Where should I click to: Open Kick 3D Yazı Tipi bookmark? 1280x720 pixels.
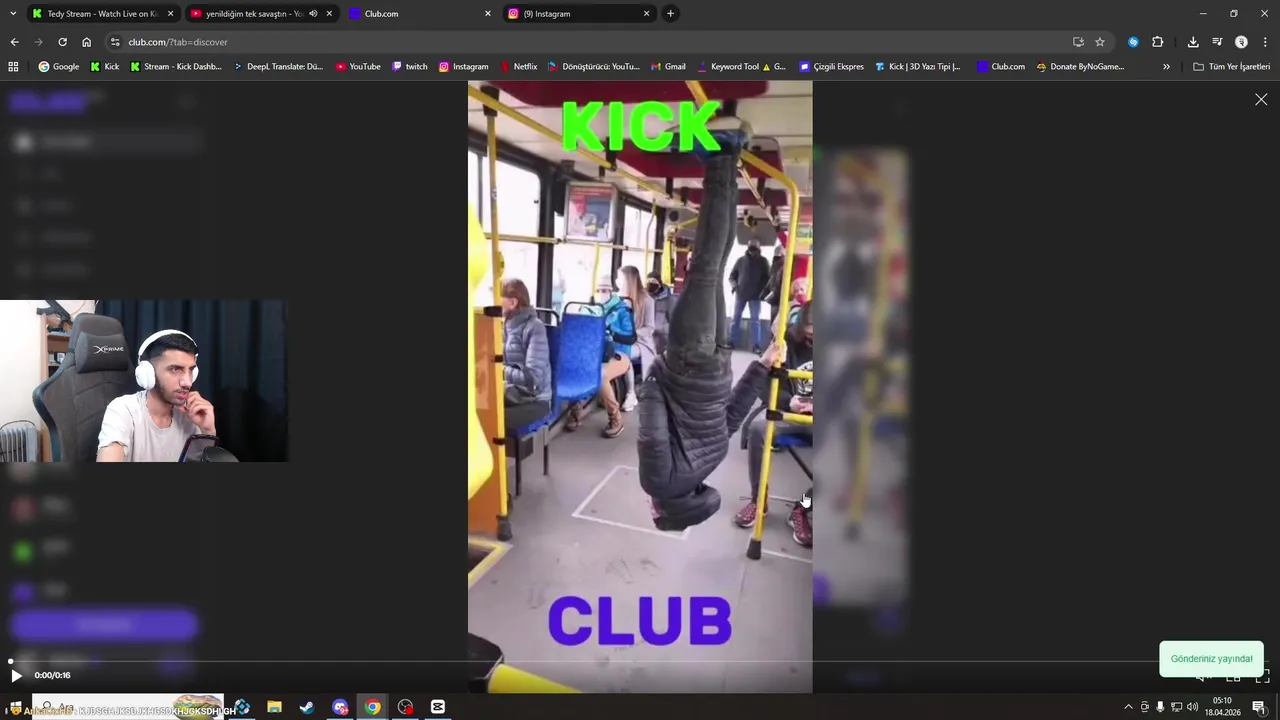[918, 67]
